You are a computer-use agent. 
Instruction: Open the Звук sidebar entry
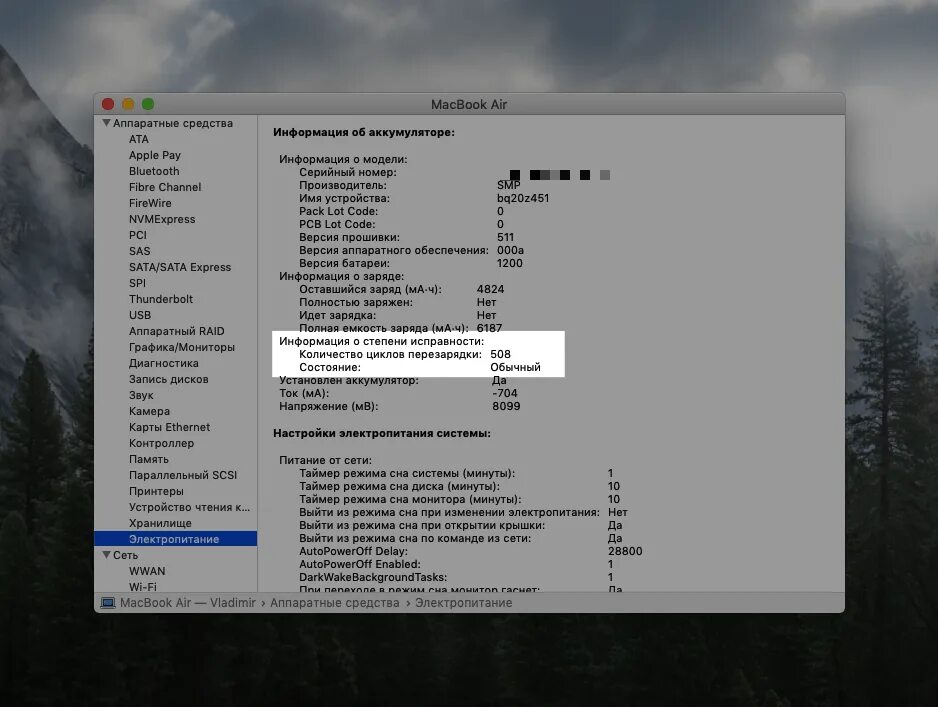tap(141, 395)
